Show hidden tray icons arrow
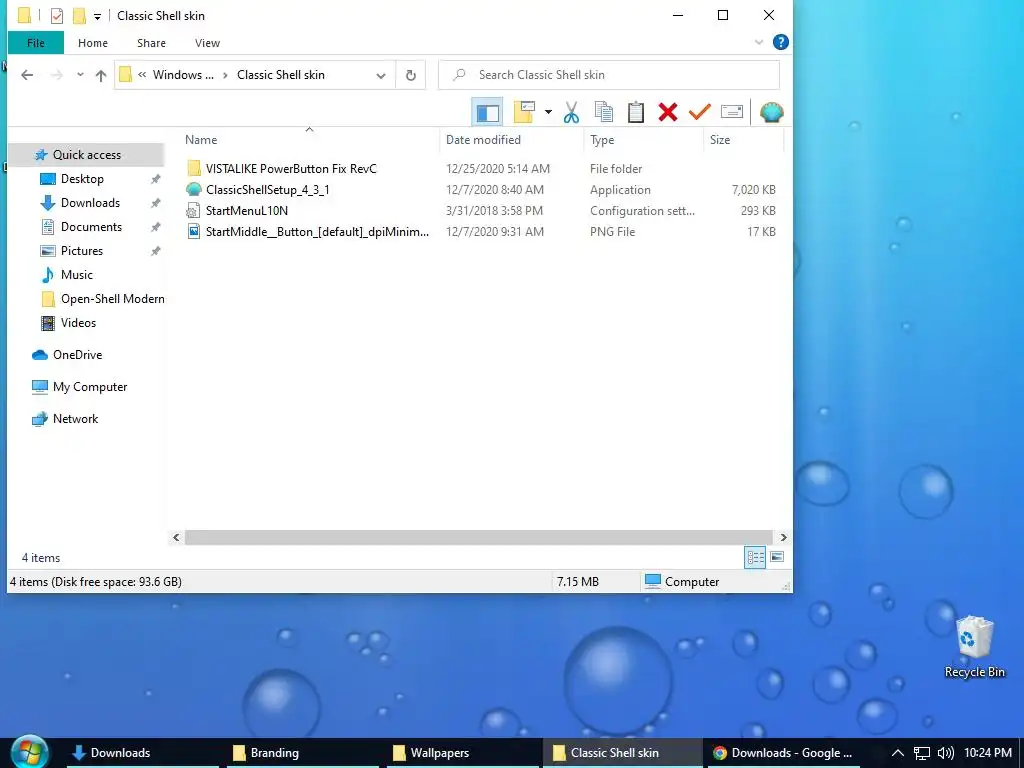 click(x=898, y=753)
